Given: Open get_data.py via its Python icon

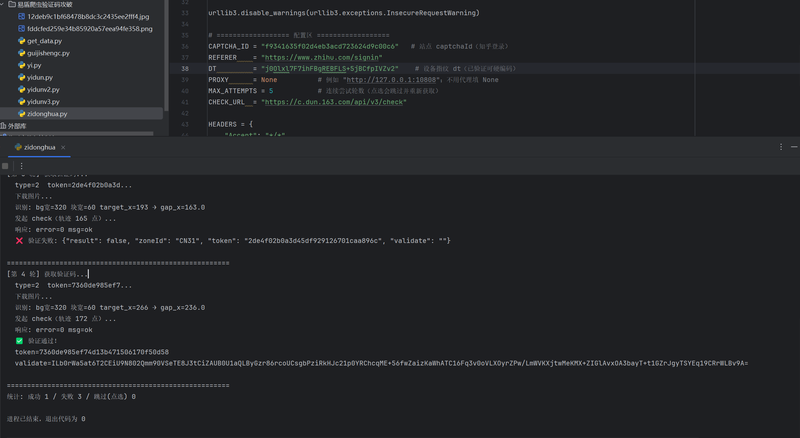Looking at the screenshot, I should point(21,41).
